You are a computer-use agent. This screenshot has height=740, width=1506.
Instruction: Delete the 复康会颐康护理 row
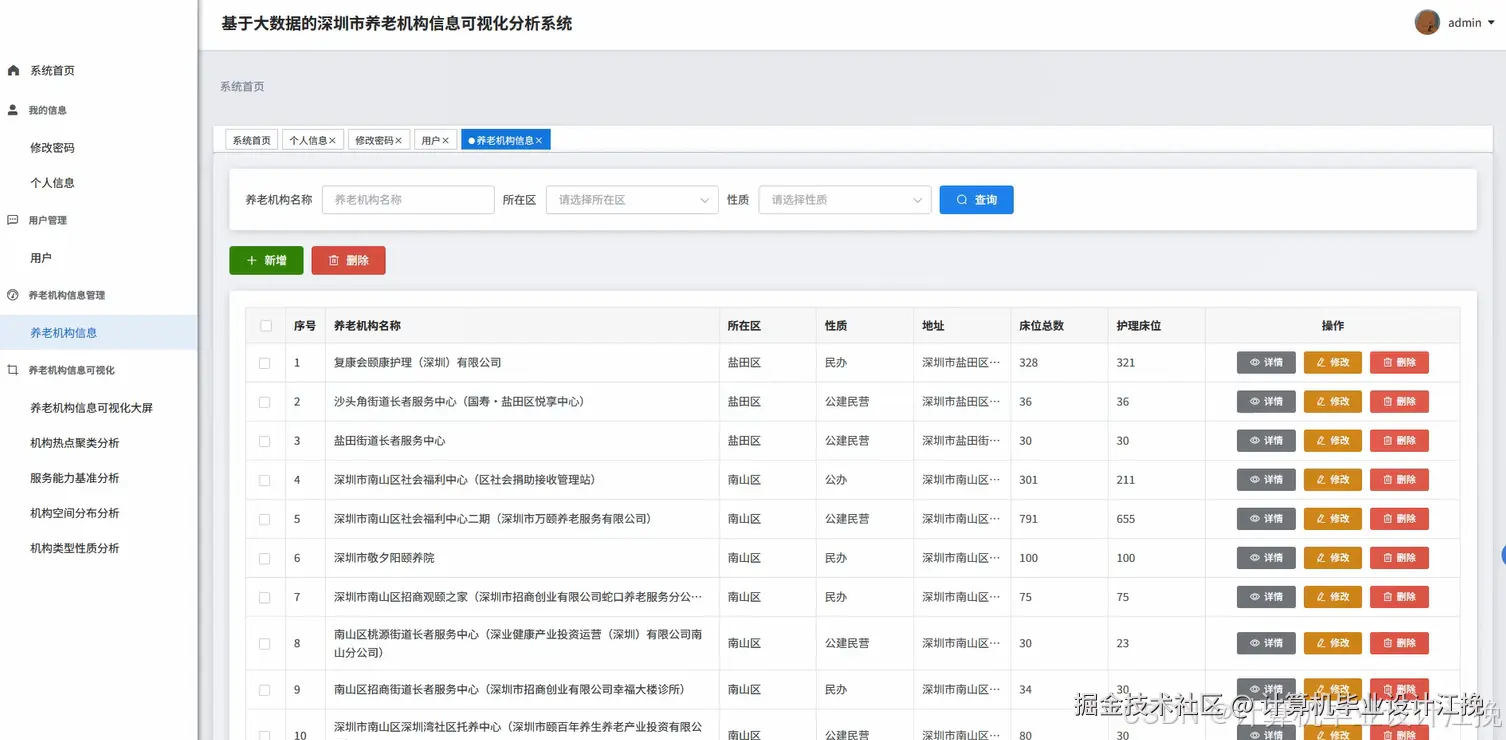[x=1399, y=363]
